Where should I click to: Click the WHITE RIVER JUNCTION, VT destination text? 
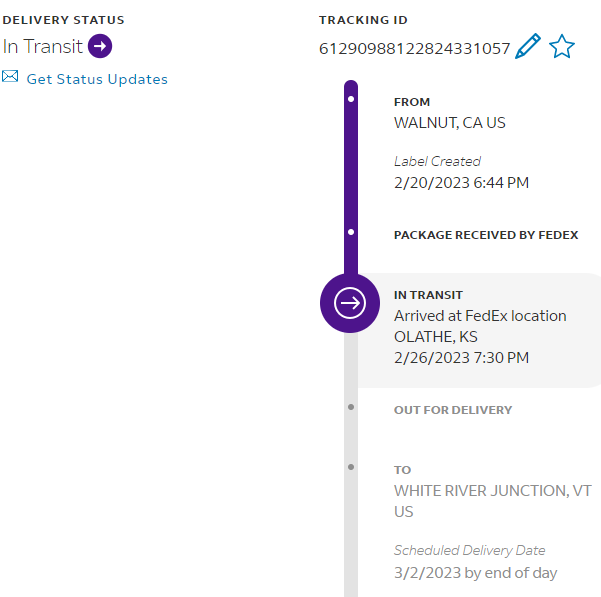pos(492,491)
